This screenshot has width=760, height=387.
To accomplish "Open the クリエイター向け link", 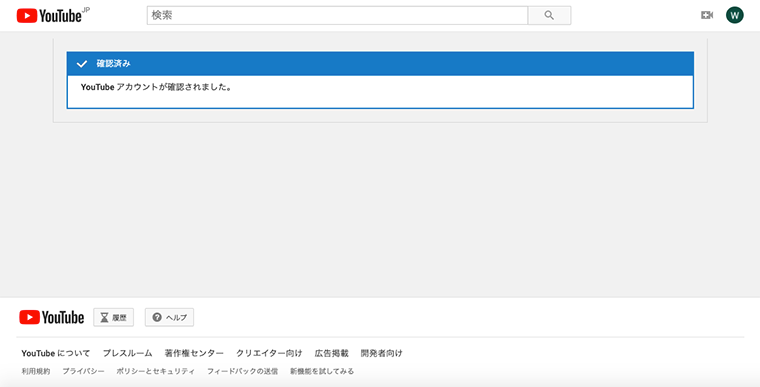I will [x=269, y=353].
